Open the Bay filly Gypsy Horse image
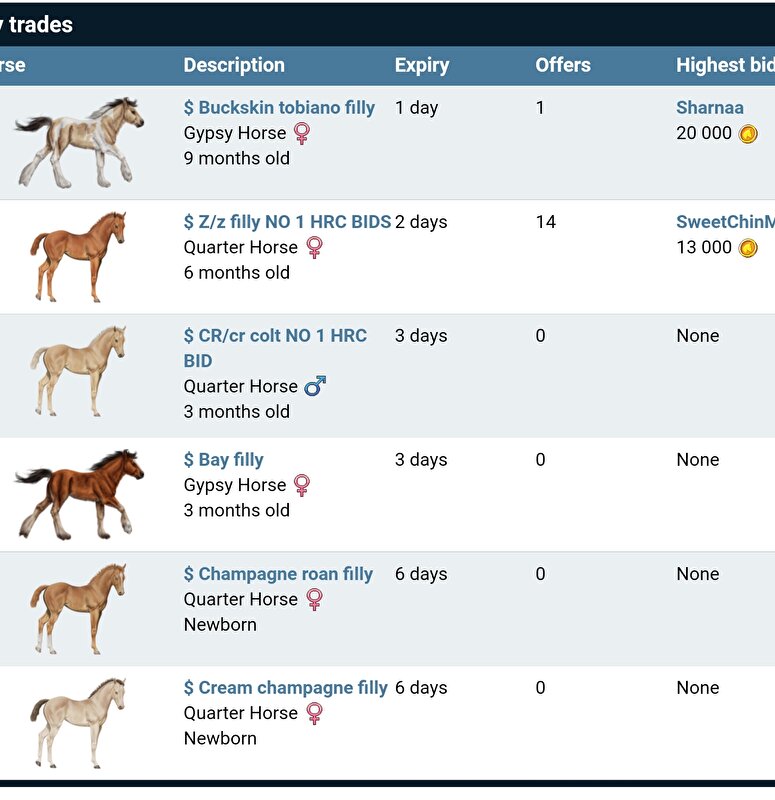 click(79, 494)
